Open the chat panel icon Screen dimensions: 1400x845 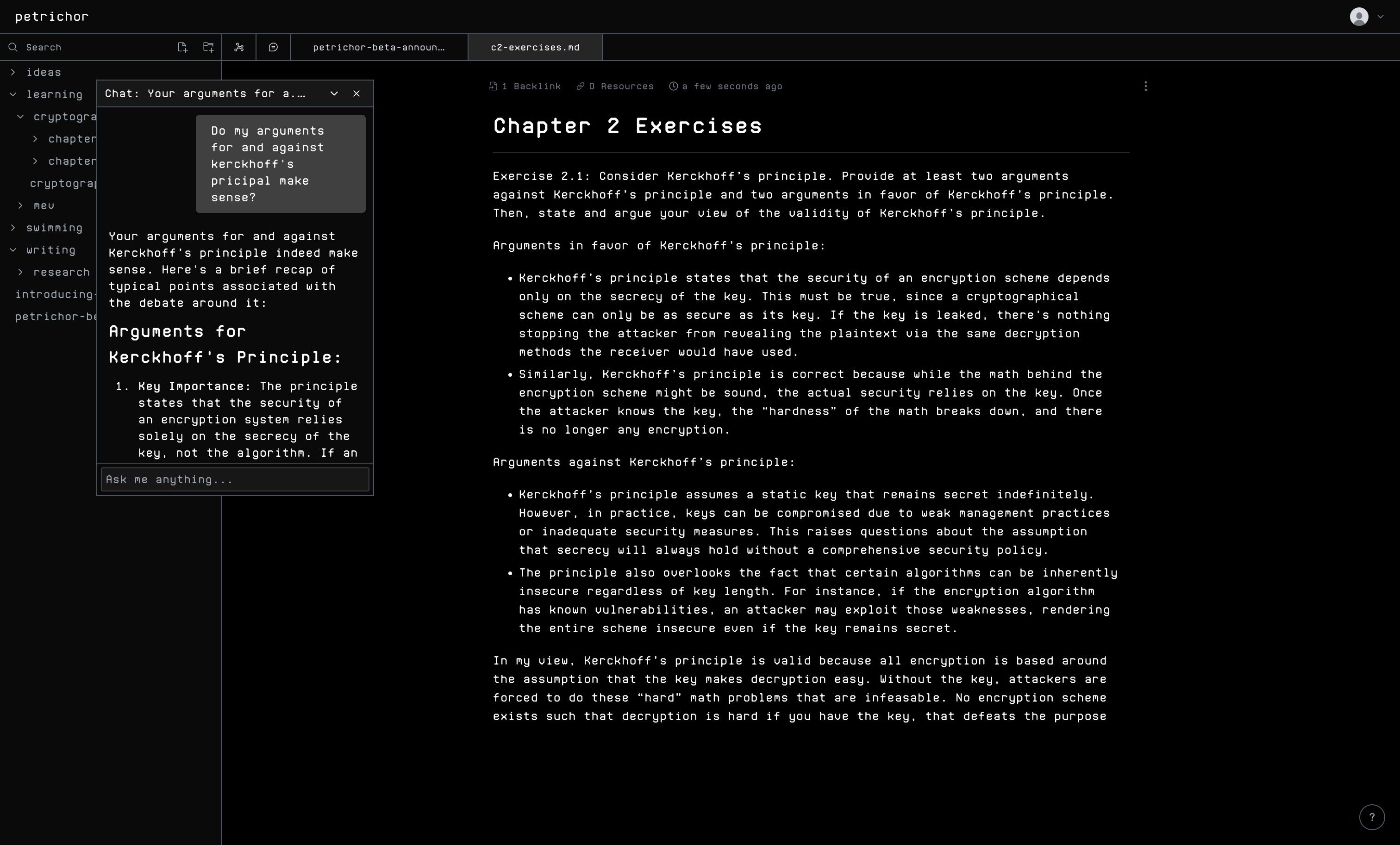click(x=273, y=47)
